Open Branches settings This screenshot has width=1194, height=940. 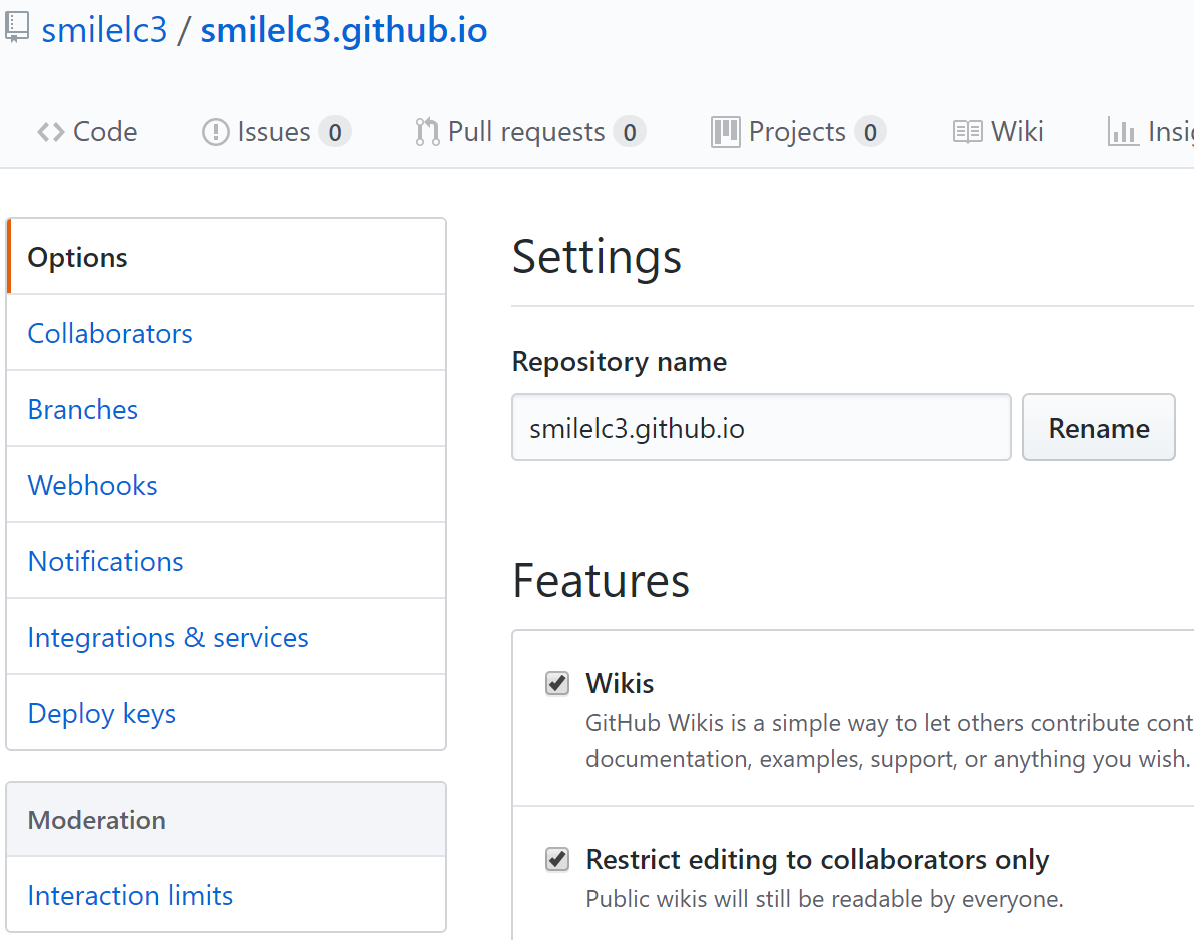(x=226, y=409)
